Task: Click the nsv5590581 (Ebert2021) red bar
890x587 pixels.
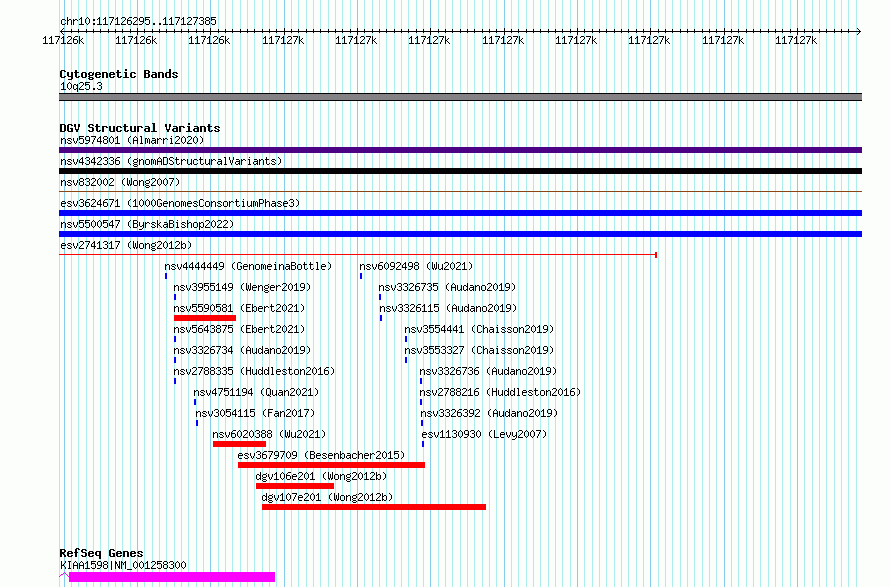Action: pyautogui.click(x=205, y=318)
